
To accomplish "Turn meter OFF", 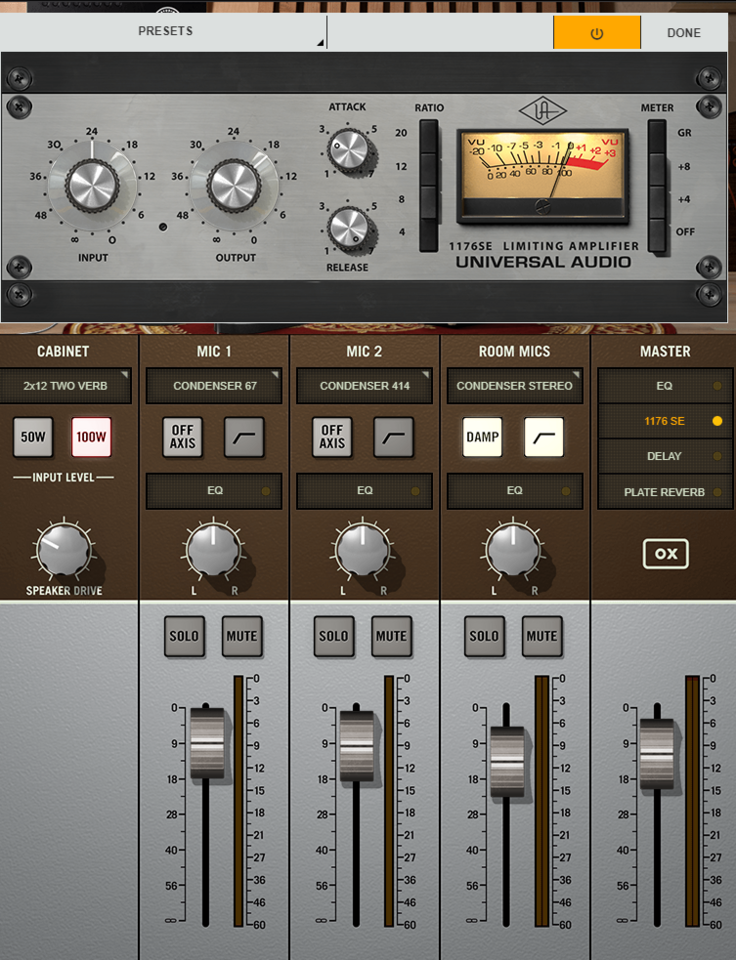I will [657, 234].
